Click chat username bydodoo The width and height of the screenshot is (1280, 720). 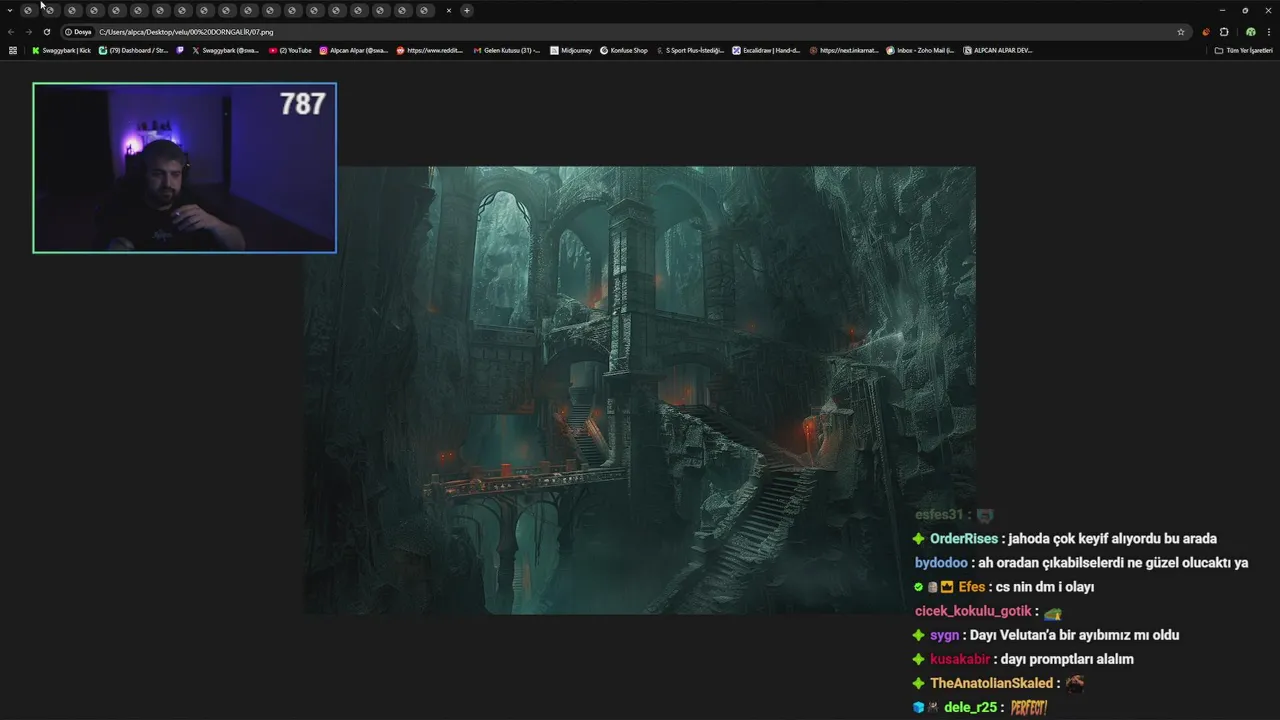pyautogui.click(x=941, y=563)
